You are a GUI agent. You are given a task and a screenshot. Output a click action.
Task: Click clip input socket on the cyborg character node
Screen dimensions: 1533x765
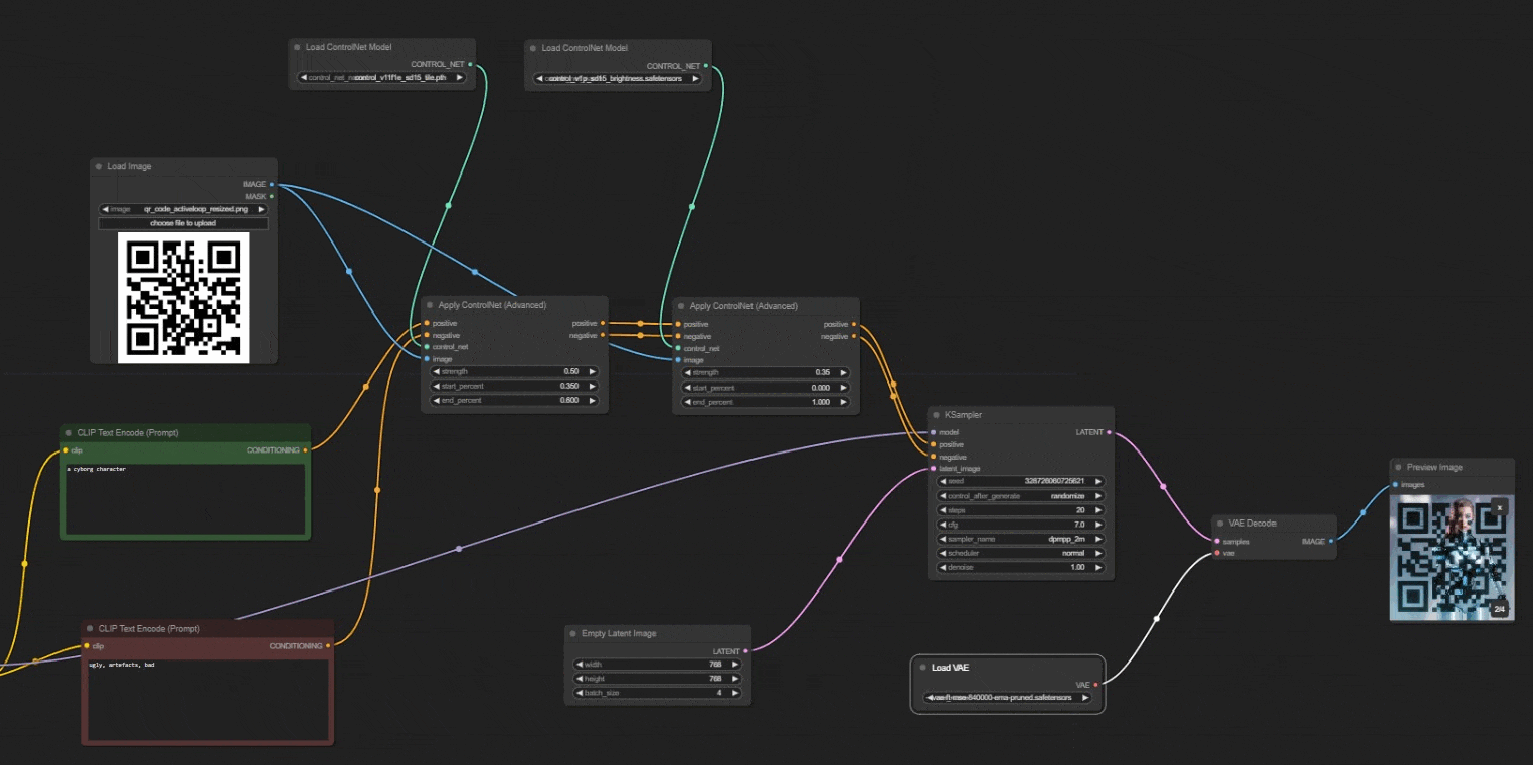tap(66, 451)
